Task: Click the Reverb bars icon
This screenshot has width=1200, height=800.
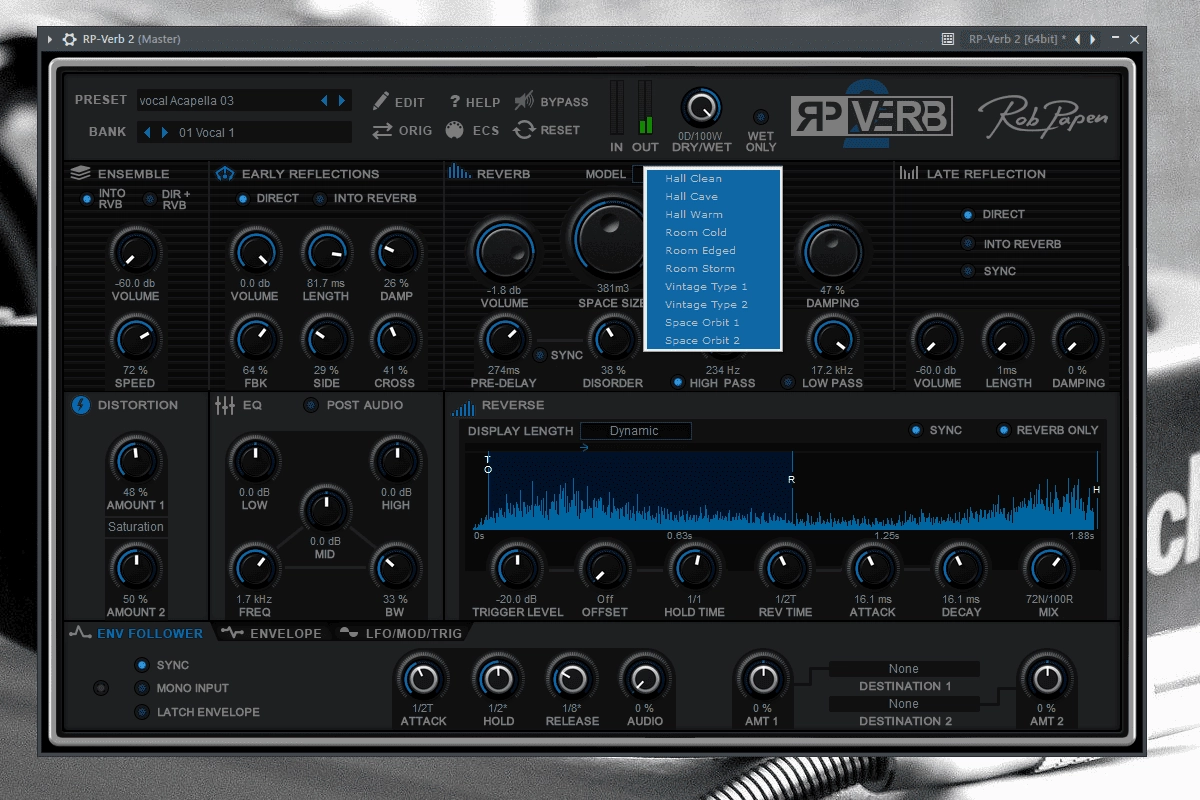Action: [x=460, y=172]
